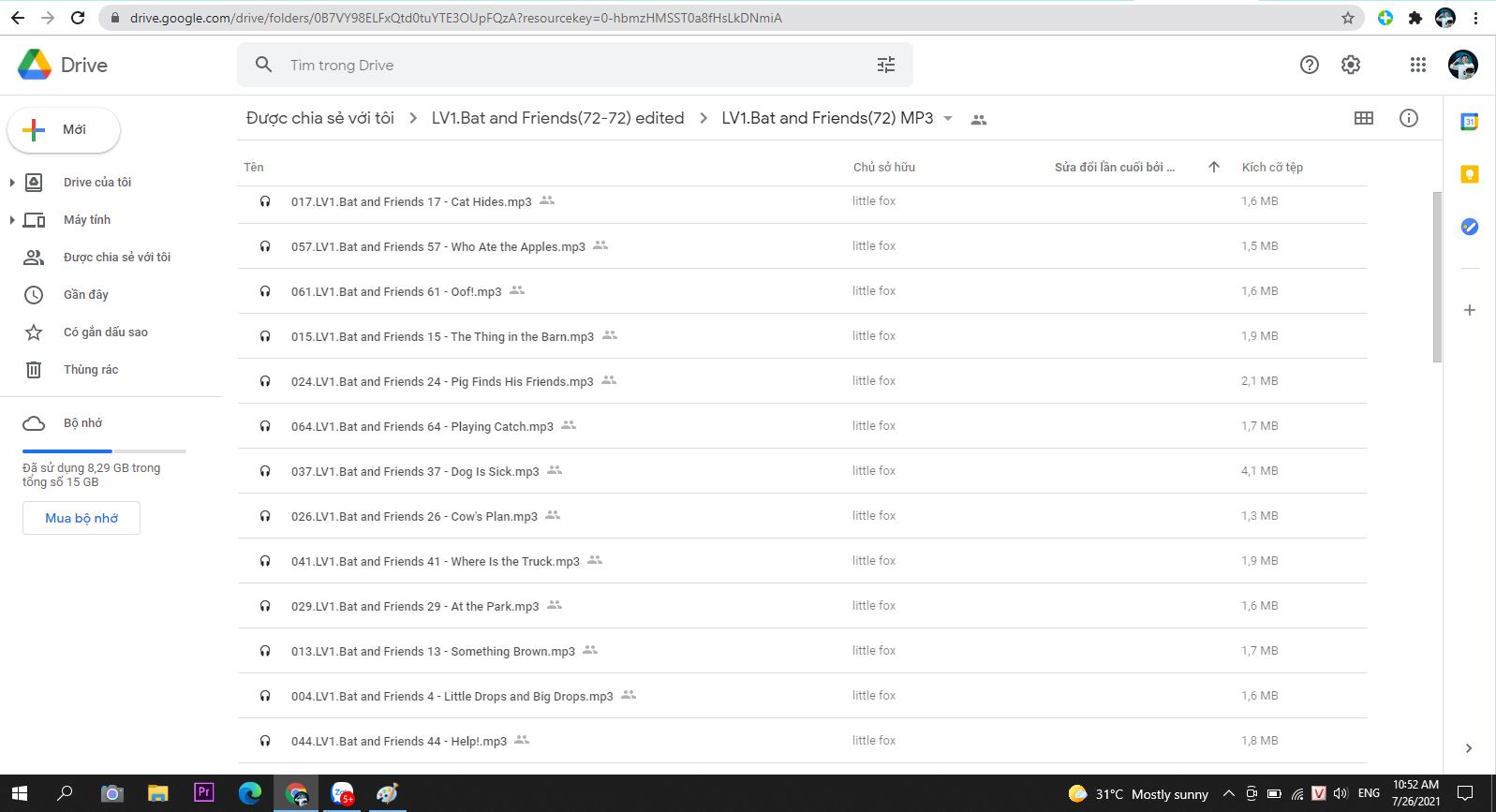1496x812 pixels.
Task: Click the Tìm trong Drive search field
Action: (x=562, y=65)
